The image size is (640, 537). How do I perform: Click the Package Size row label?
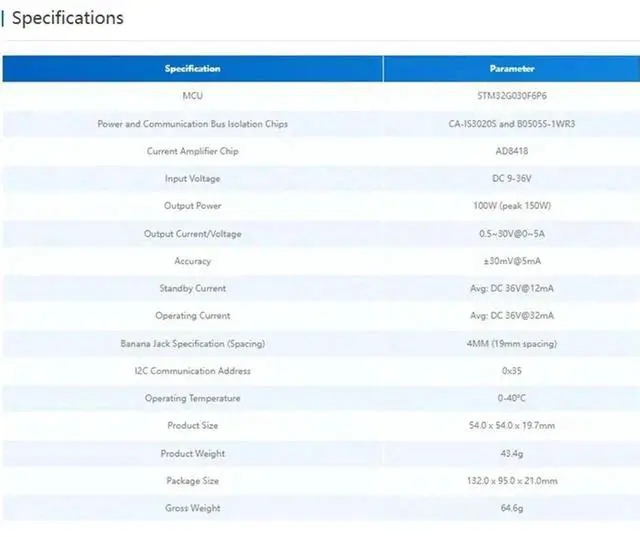click(192, 481)
